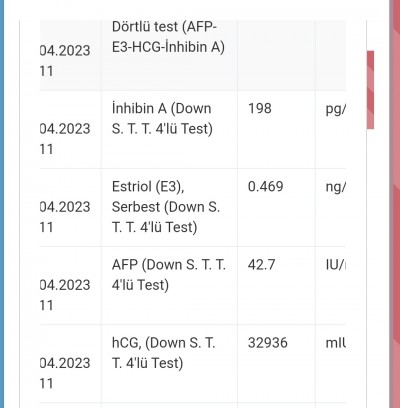Click the İnhibin A test name cell
400x408 pixels.
coord(169,130)
